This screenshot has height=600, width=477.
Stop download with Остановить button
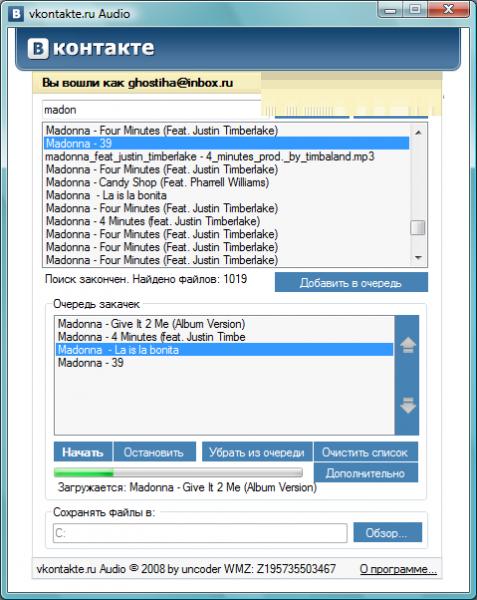coord(155,452)
